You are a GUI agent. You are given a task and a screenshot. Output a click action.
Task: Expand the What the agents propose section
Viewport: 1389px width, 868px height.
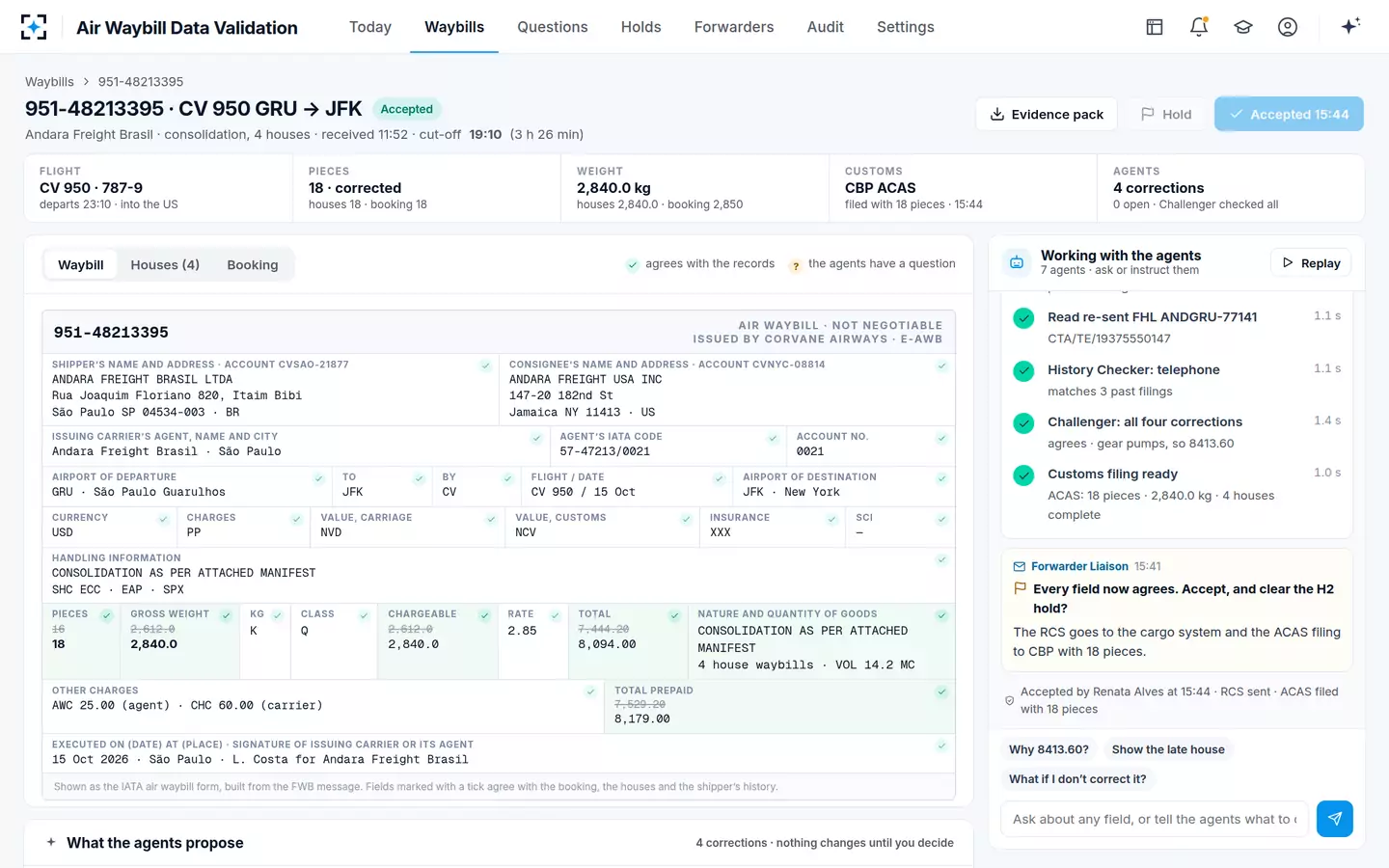(499, 843)
